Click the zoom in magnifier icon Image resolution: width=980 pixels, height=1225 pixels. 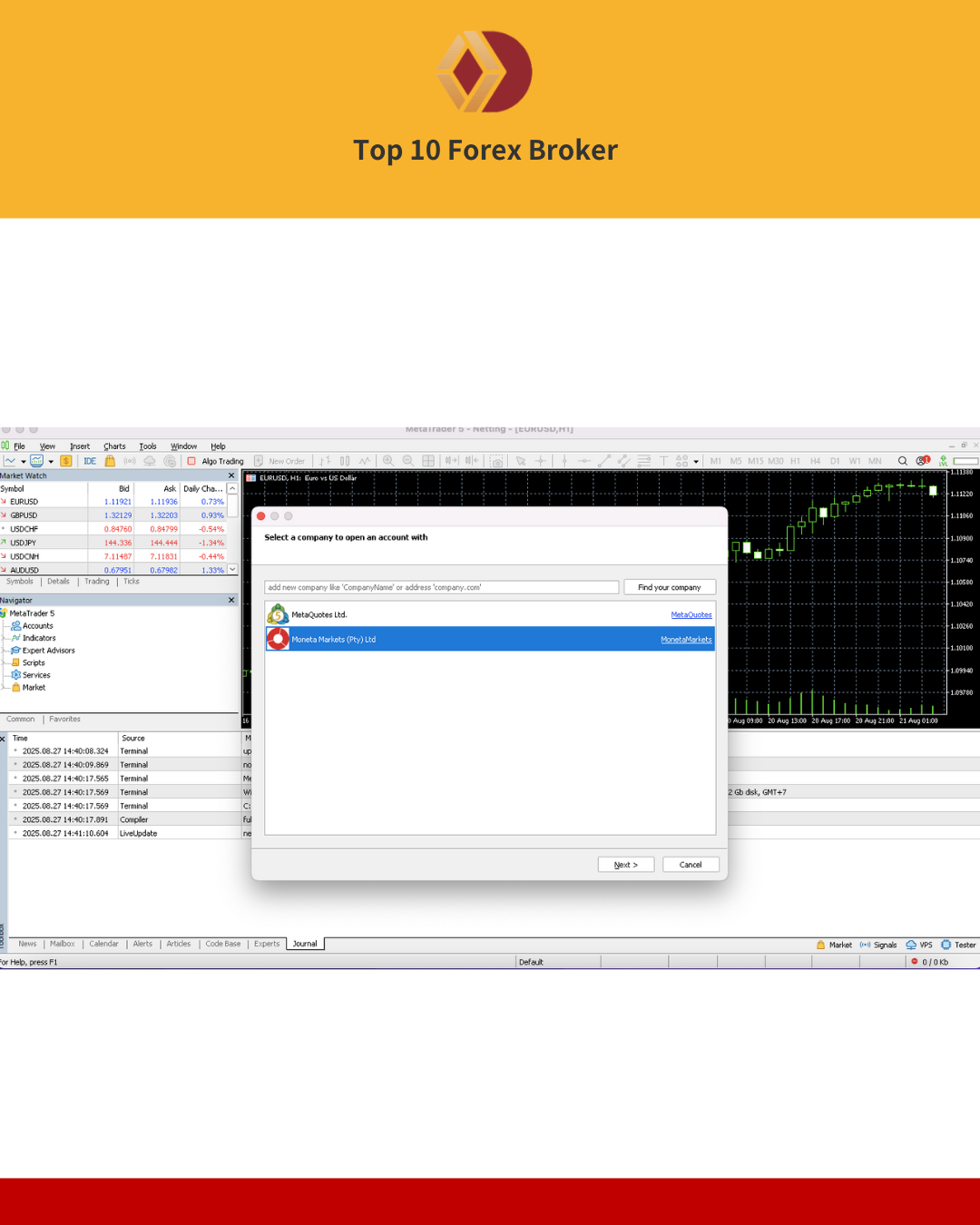click(388, 461)
